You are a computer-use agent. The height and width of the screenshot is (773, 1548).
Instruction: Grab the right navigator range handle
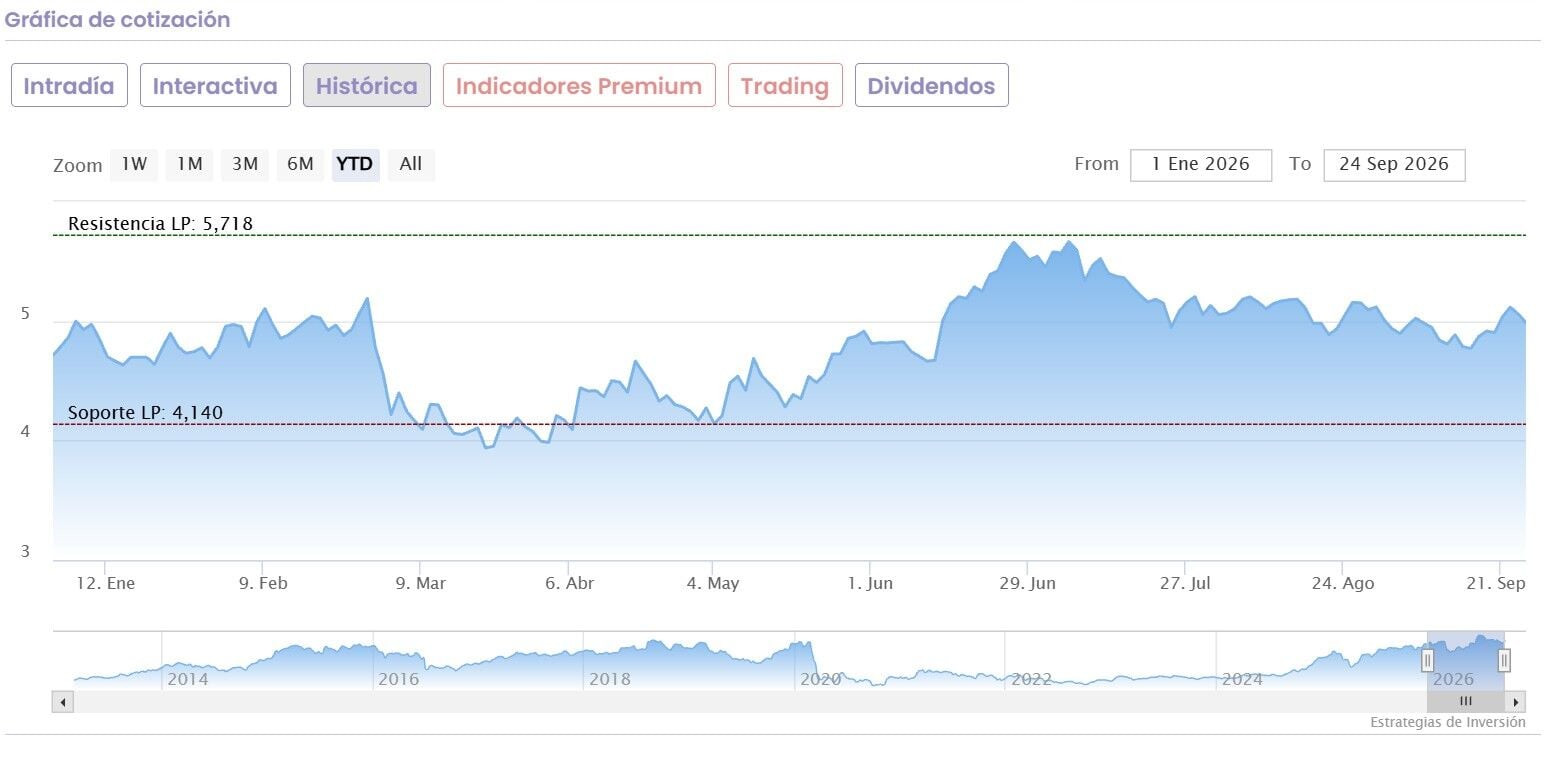click(x=1504, y=660)
